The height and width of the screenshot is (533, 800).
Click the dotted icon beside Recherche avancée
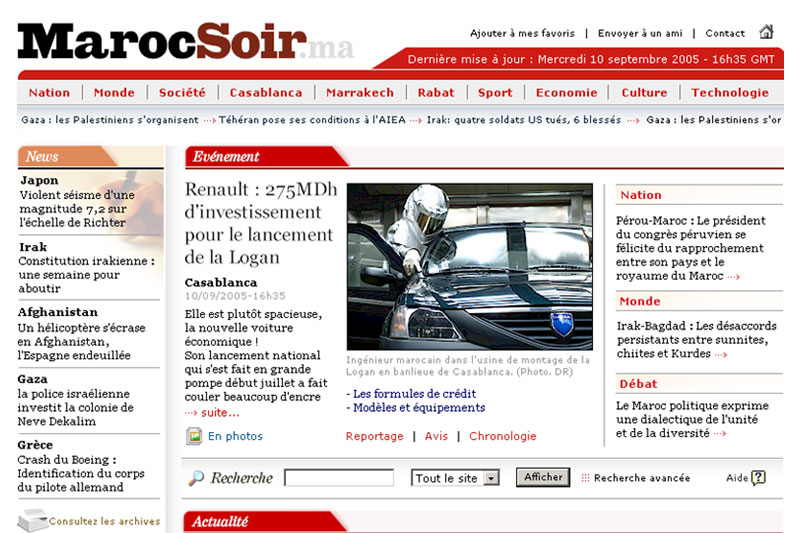click(x=585, y=478)
